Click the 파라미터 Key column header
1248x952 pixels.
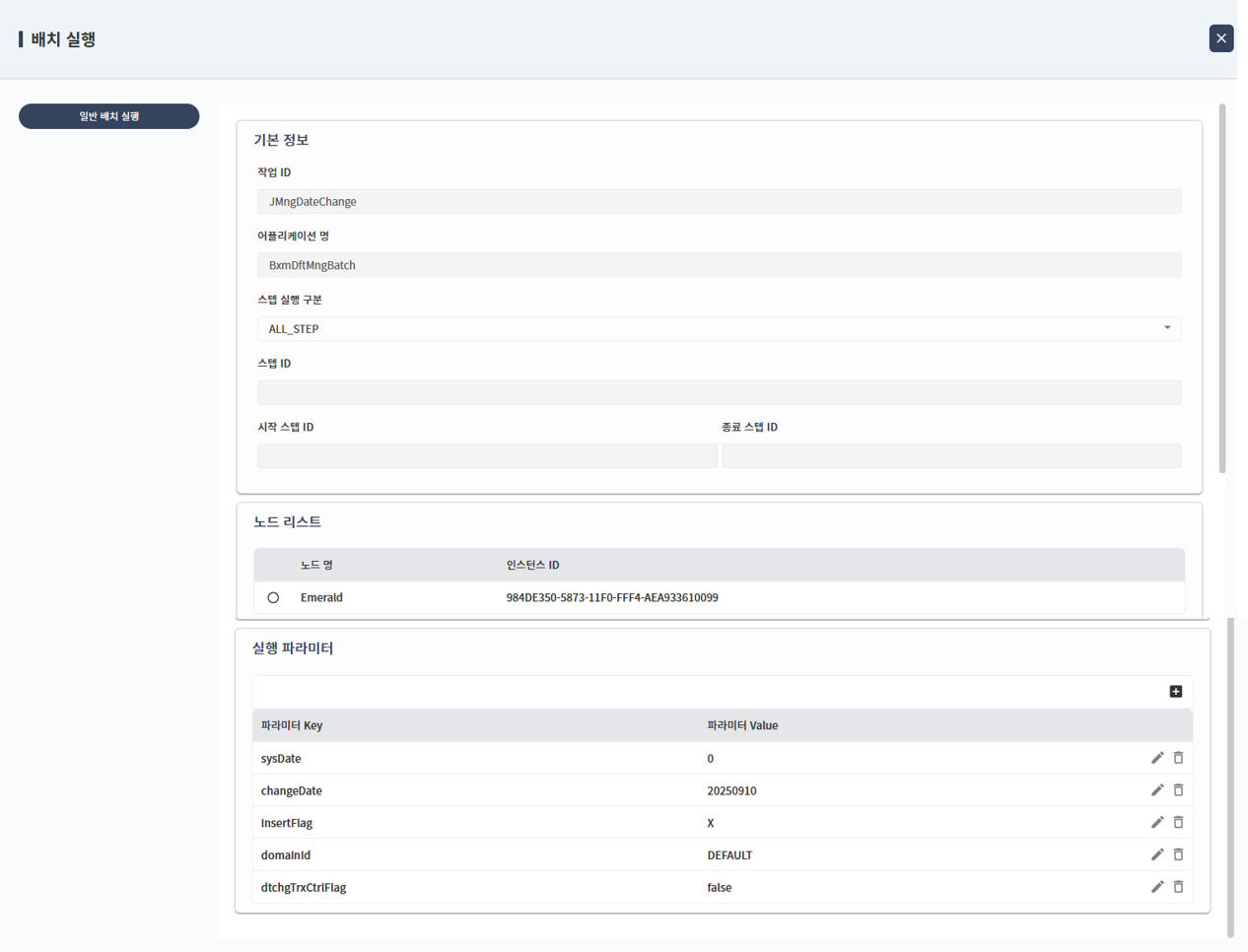pos(292,725)
